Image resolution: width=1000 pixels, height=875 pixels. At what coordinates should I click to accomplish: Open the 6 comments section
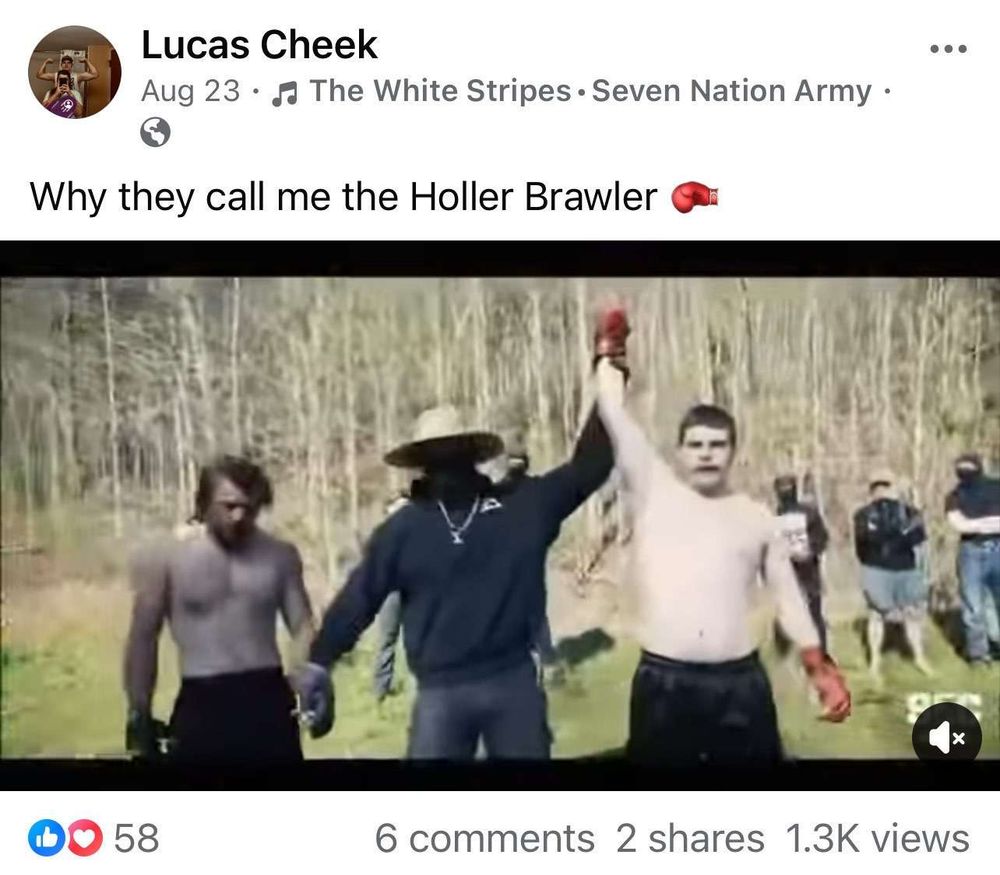coord(485,838)
